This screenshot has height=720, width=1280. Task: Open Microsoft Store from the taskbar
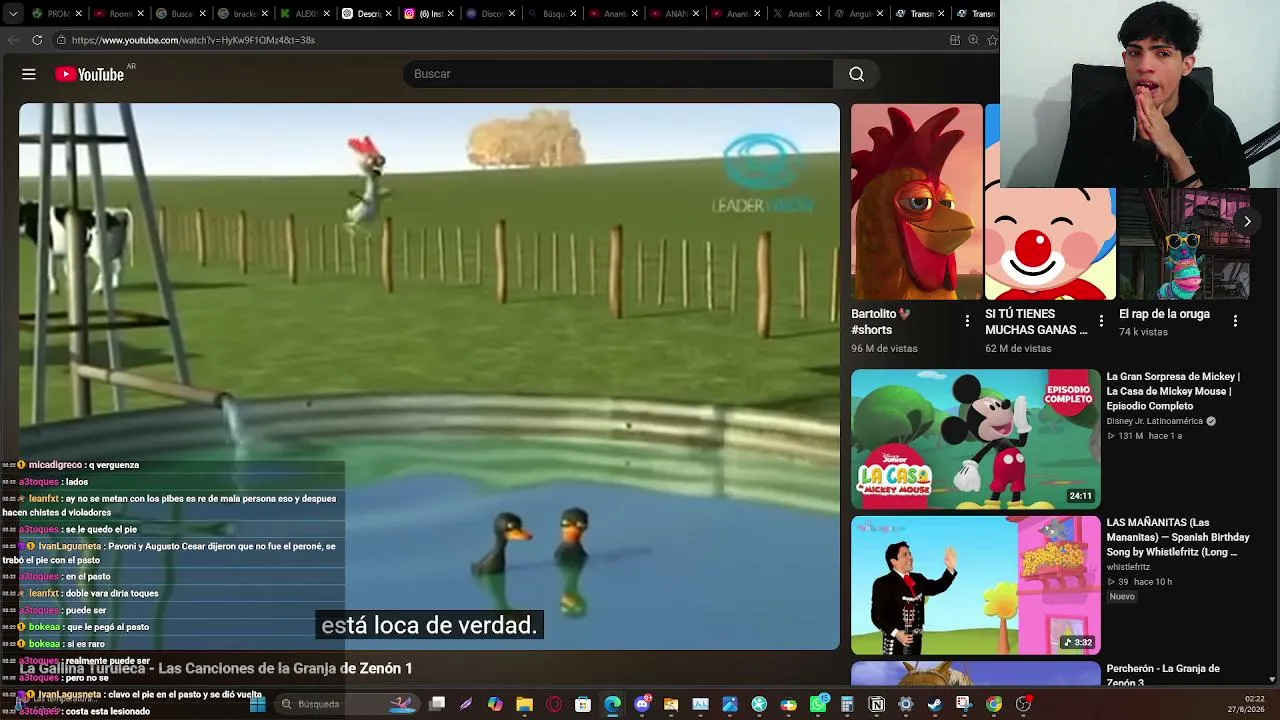(x=583, y=704)
